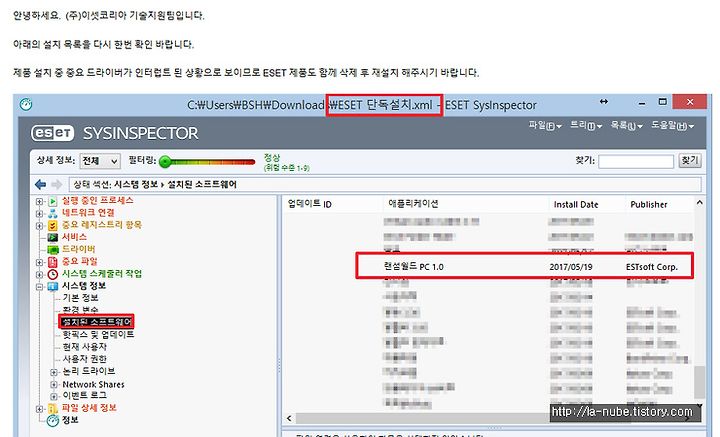Viewport: 720px width, 437px height.
Task: Select the 사용자 권한 tree item
Action: pyautogui.click(x=84, y=359)
